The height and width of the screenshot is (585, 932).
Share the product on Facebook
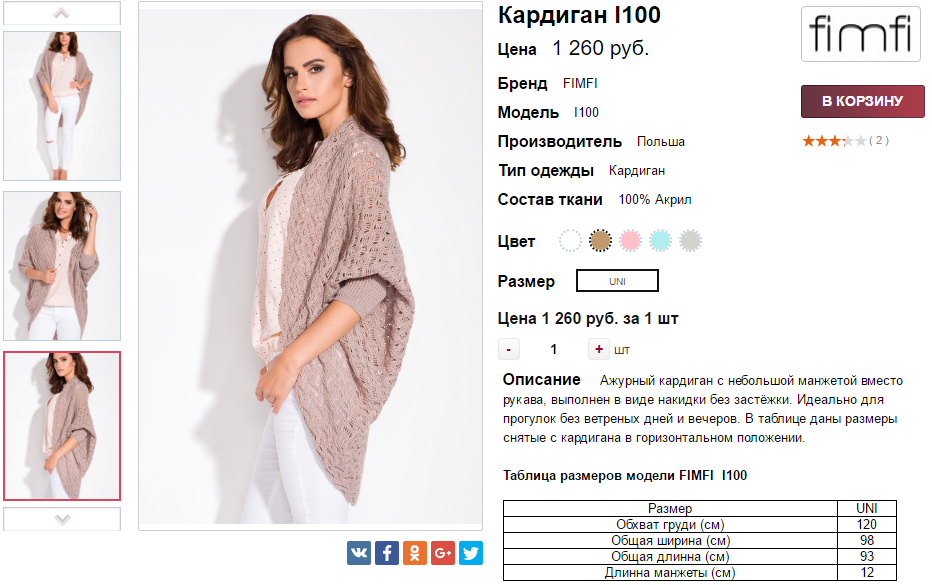[387, 553]
